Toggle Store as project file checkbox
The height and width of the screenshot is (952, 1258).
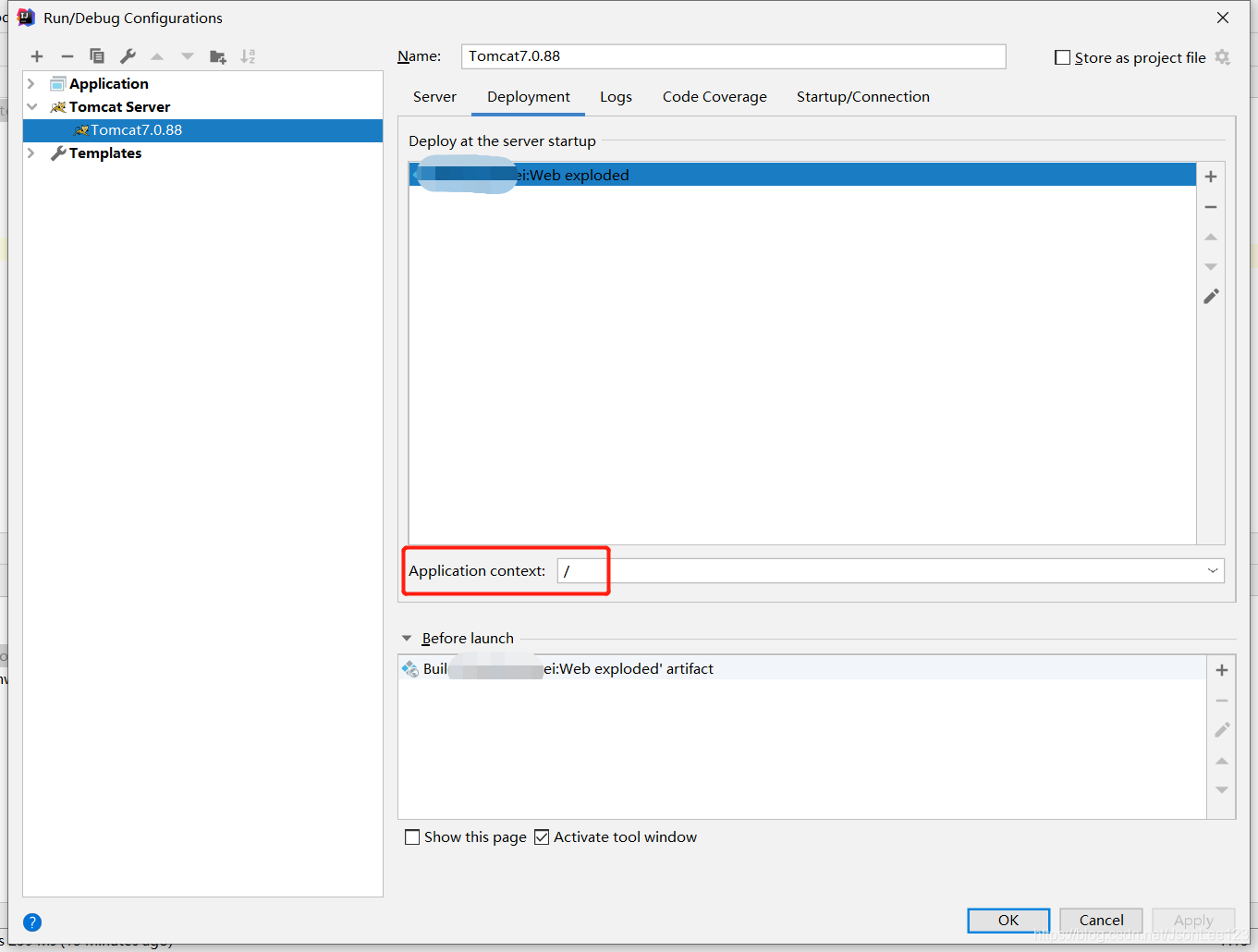coord(1063,57)
